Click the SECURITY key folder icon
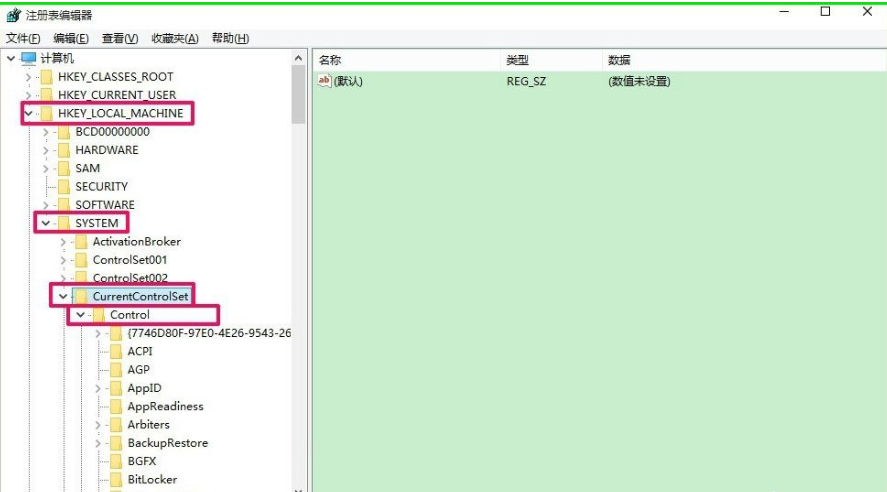 coord(64,187)
